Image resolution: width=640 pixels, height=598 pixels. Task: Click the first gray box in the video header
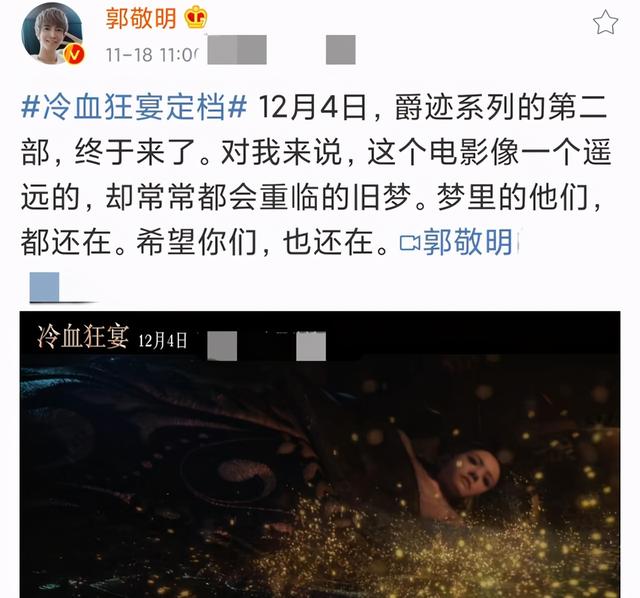point(222,346)
